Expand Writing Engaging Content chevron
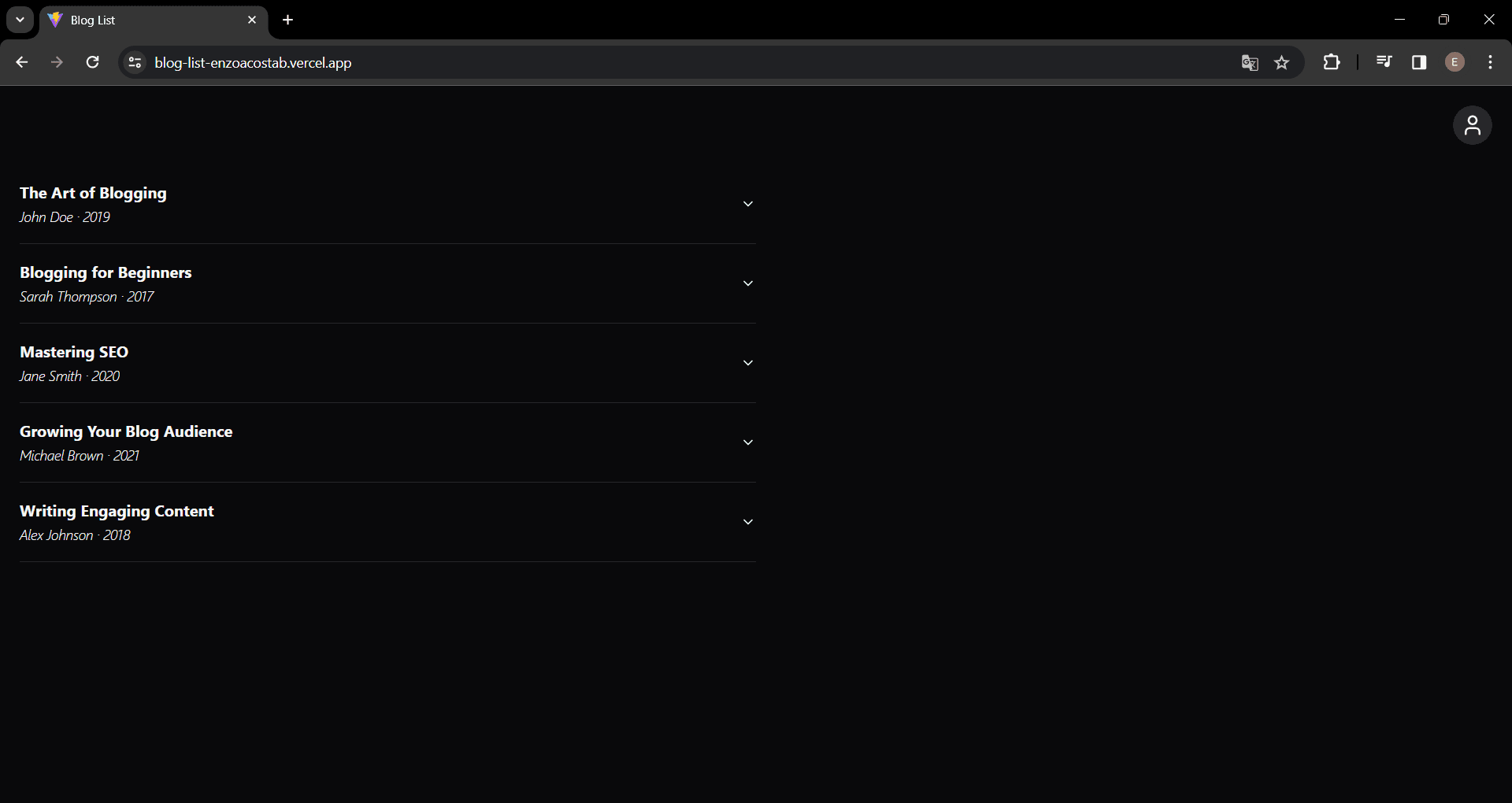Viewport: 1512px width, 803px height. pyautogui.click(x=748, y=522)
